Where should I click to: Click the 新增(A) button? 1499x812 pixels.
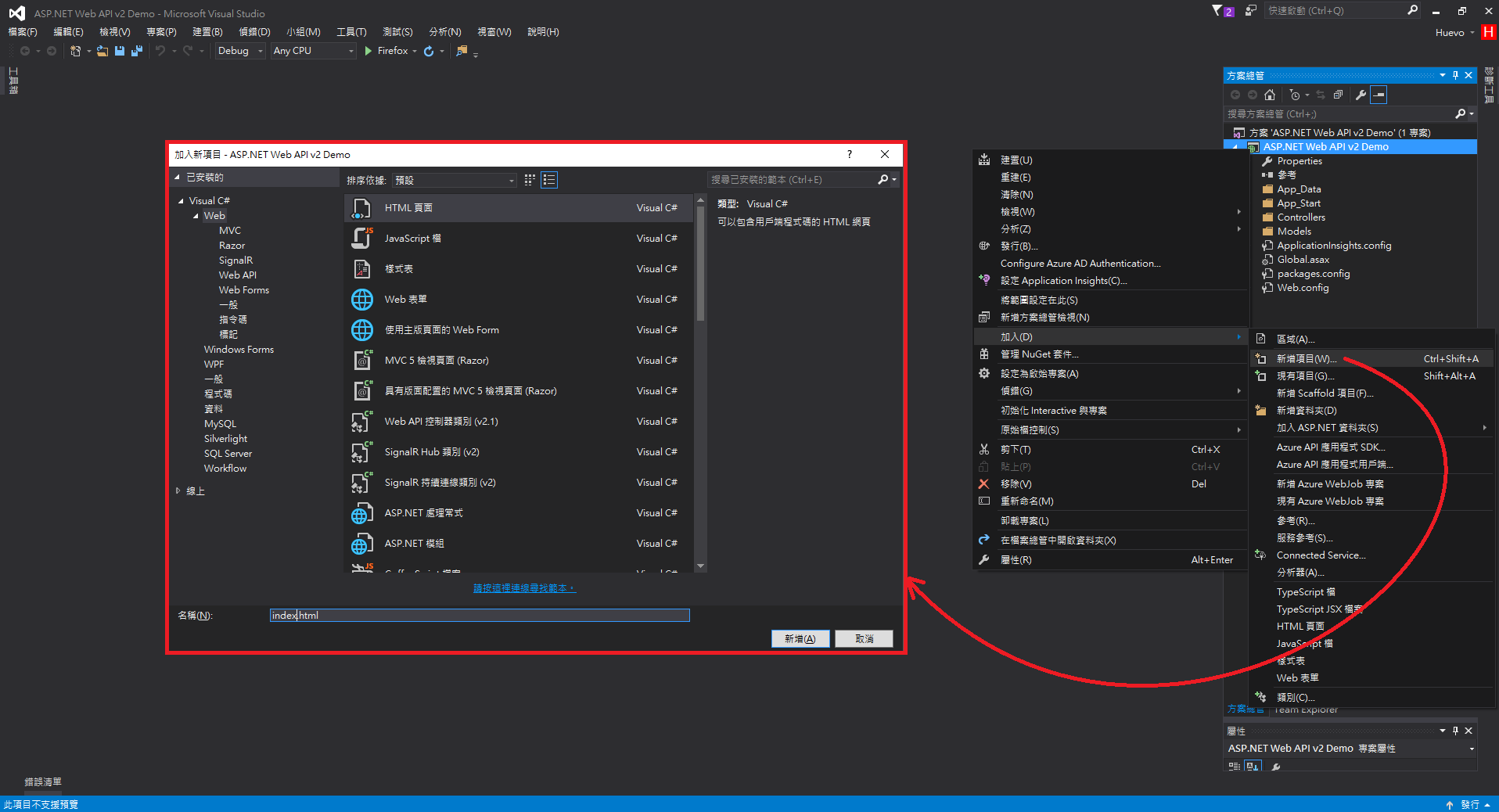tap(800, 639)
